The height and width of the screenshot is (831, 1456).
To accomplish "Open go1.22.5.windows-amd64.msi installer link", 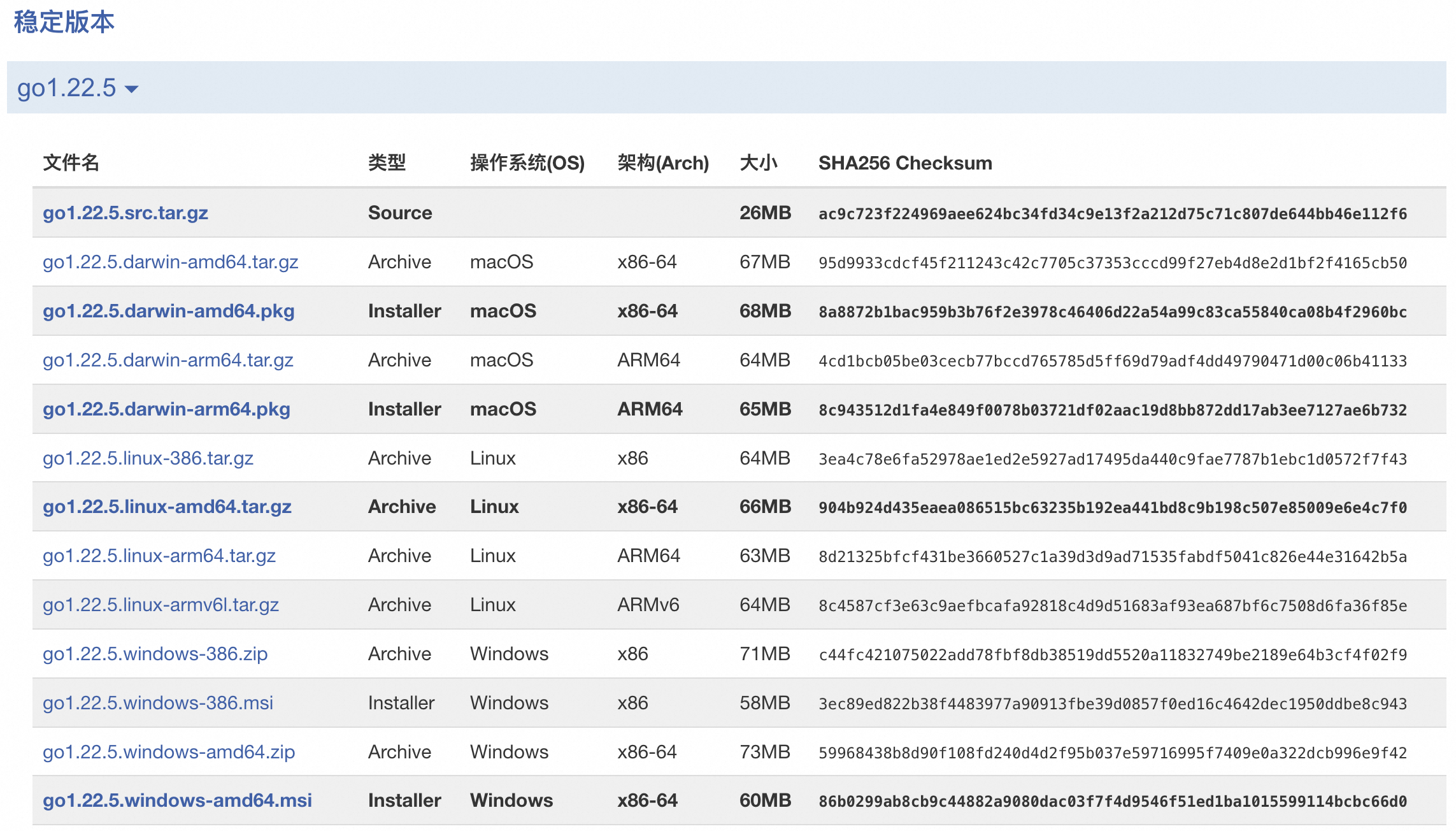I will coord(177,800).
